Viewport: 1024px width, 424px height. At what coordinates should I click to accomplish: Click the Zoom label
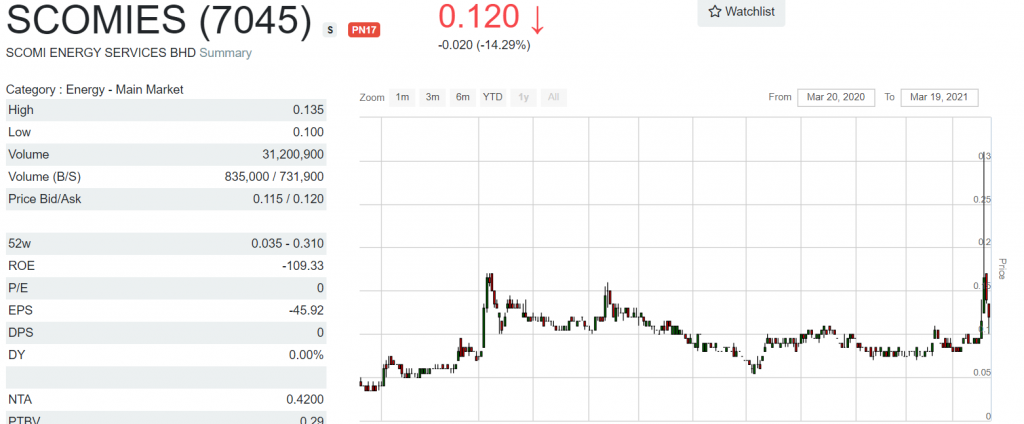tap(371, 97)
